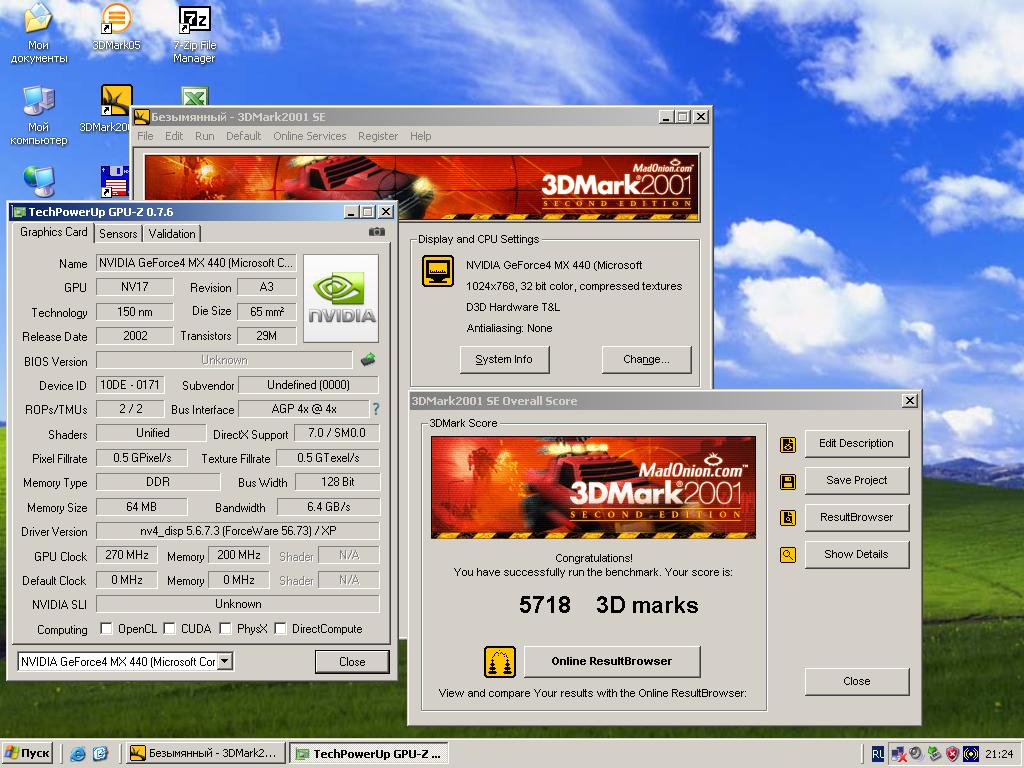1024x768 pixels.
Task: Open the Register menu in 3DMark2001
Action: (x=377, y=136)
